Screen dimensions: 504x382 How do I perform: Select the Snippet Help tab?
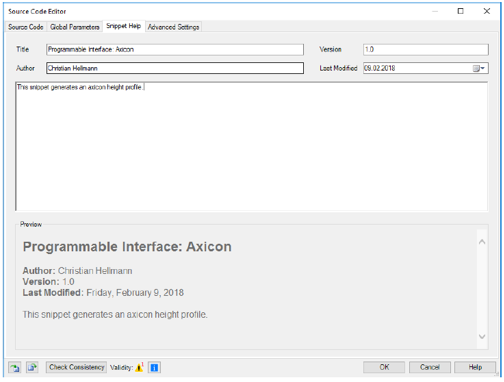click(124, 26)
